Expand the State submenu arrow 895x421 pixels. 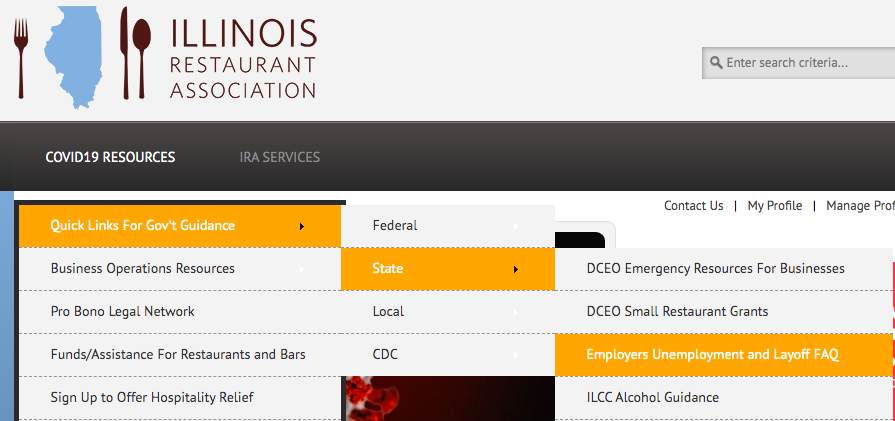(x=516, y=269)
